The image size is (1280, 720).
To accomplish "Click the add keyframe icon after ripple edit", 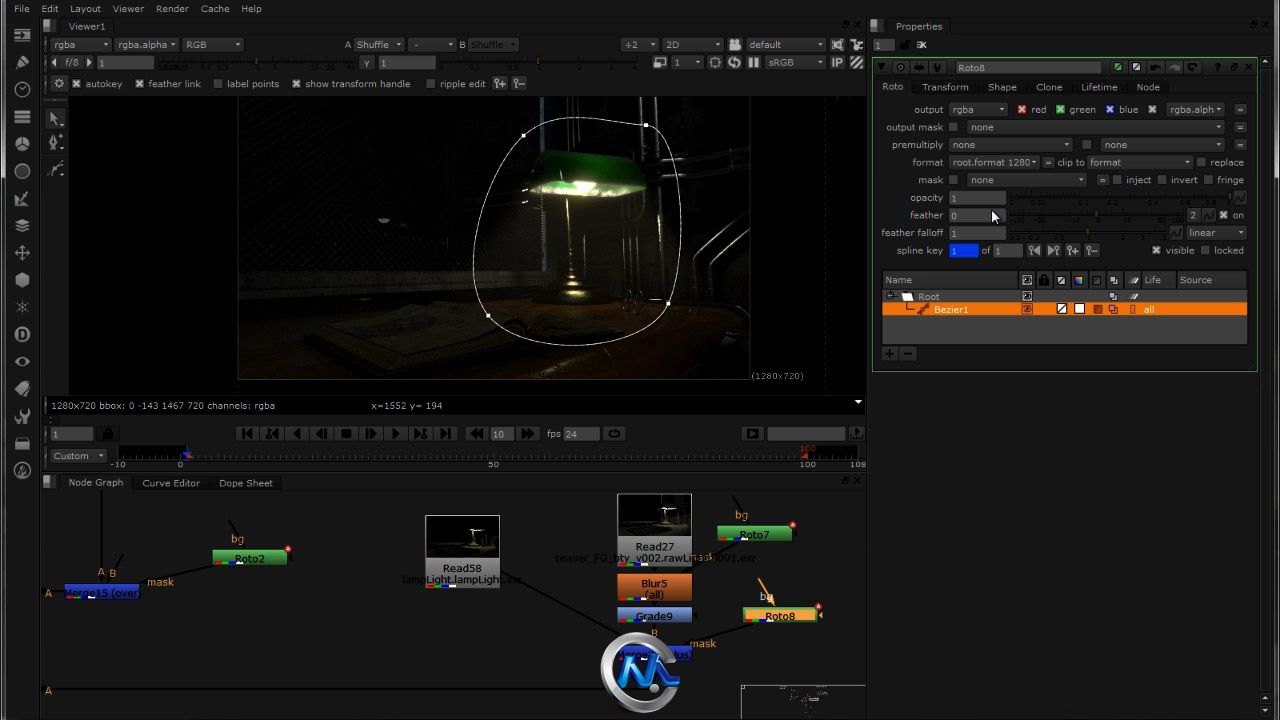I will 500,84.
